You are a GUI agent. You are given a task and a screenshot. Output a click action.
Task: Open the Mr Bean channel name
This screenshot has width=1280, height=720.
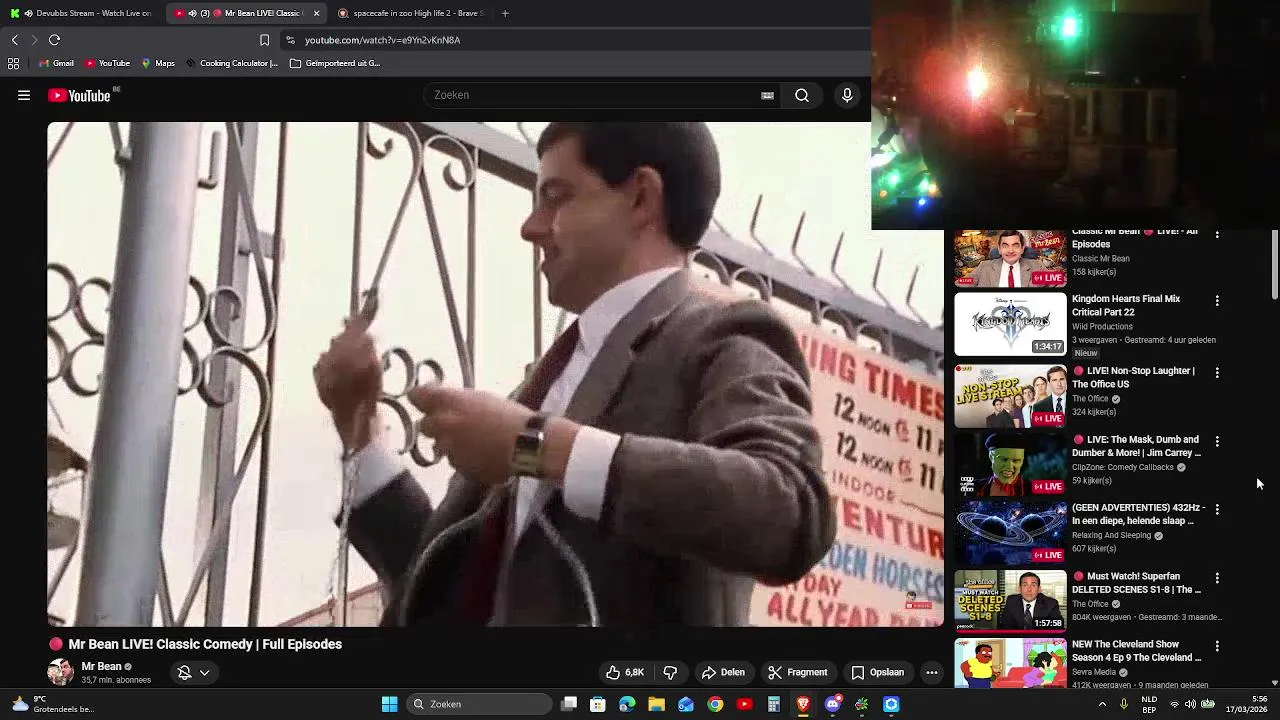pos(101,666)
